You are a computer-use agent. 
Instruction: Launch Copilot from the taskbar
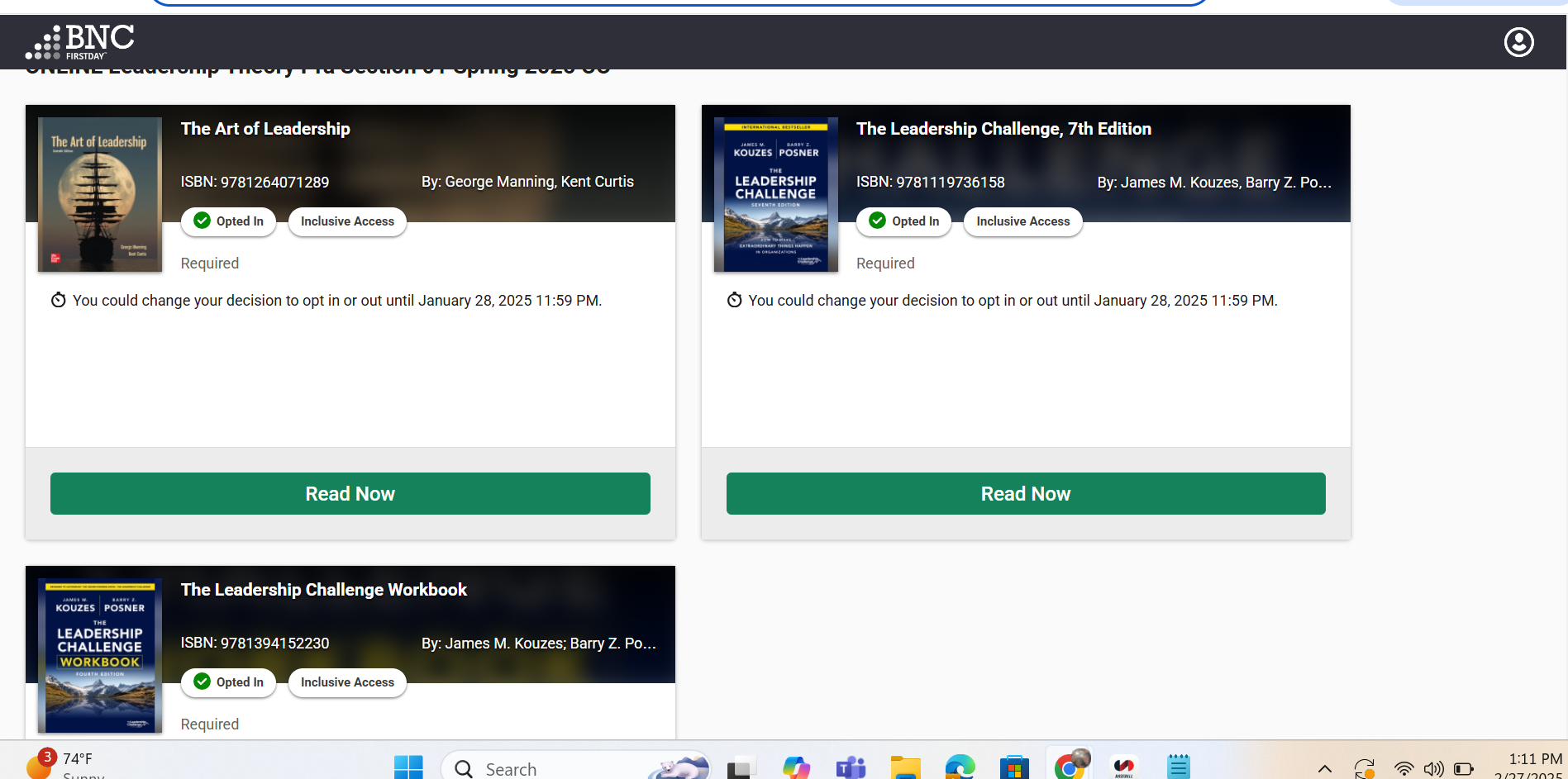click(x=796, y=768)
